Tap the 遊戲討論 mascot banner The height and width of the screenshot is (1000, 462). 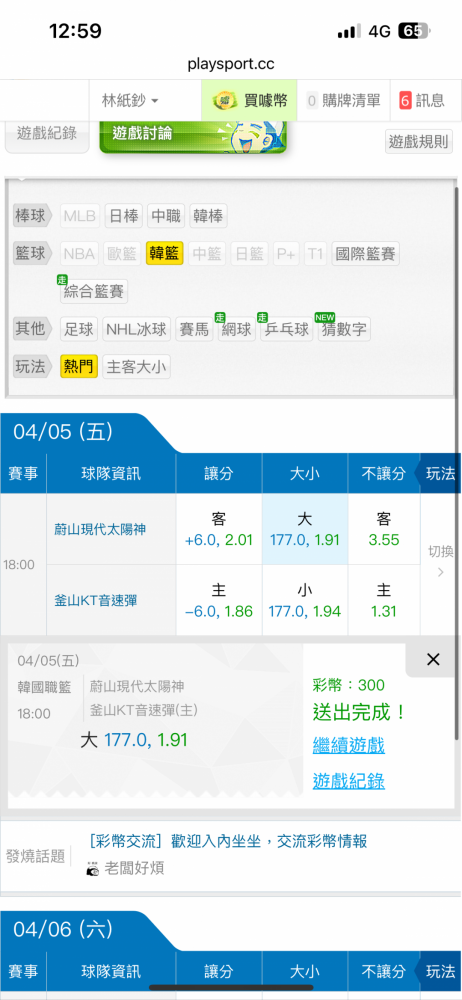(x=192, y=135)
